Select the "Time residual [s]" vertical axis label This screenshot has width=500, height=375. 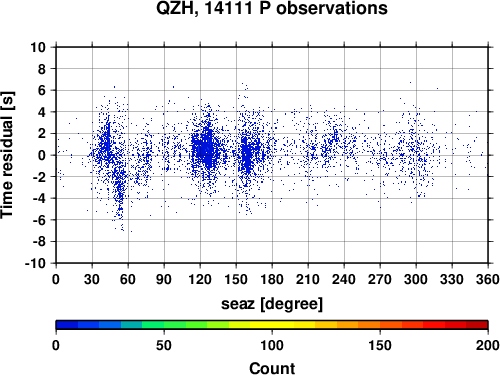pyautogui.click(x=8, y=155)
